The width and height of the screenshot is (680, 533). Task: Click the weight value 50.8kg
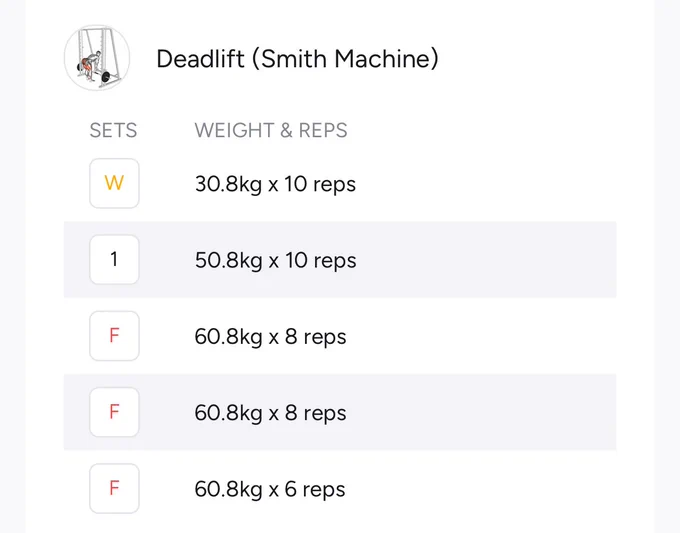(x=229, y=261)
